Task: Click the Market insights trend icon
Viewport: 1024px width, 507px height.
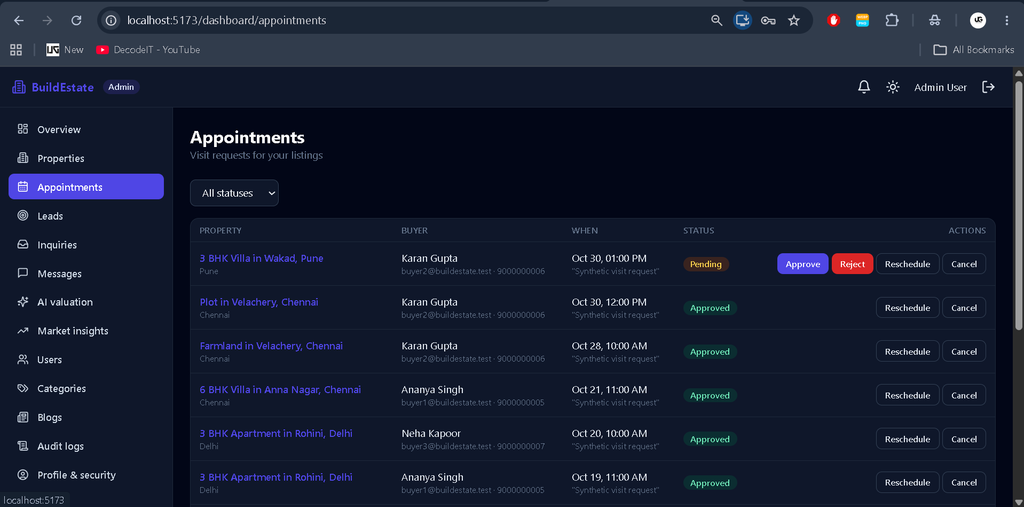Action: click(23, 331)
